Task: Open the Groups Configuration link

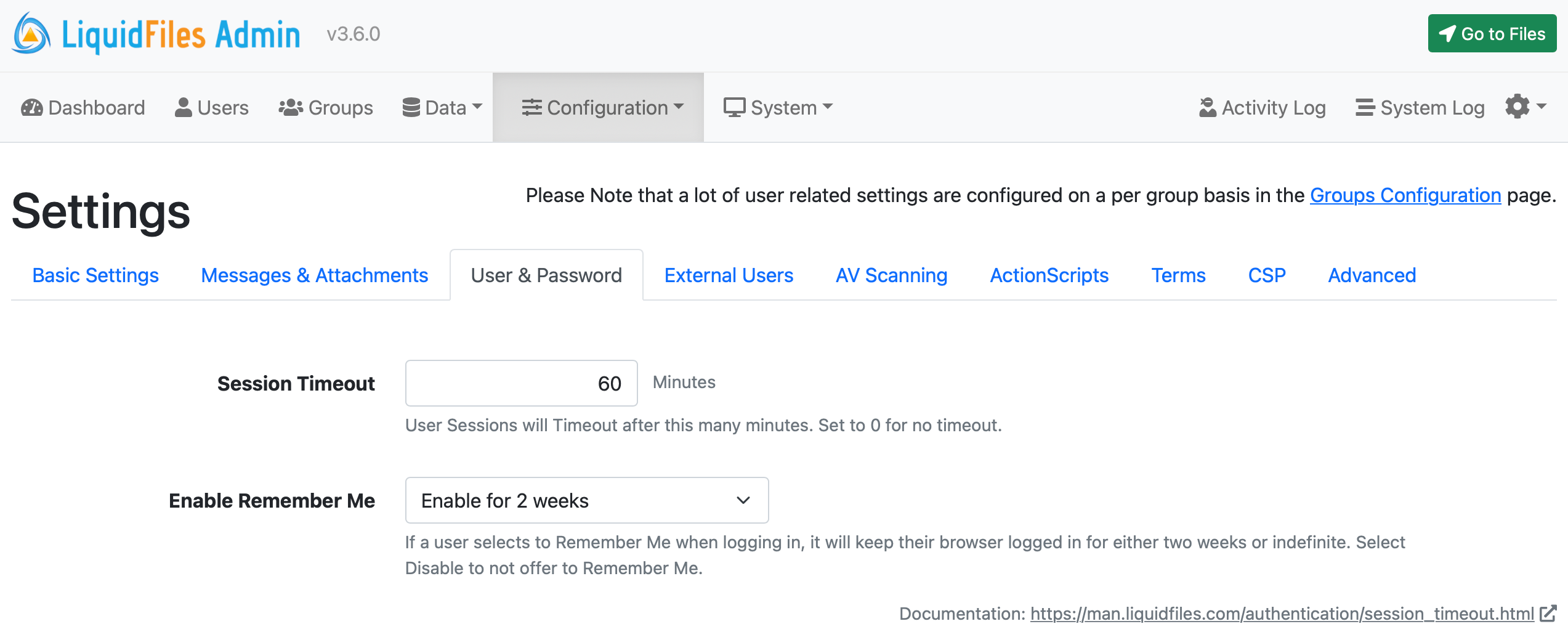Action: click(1405, 195)
